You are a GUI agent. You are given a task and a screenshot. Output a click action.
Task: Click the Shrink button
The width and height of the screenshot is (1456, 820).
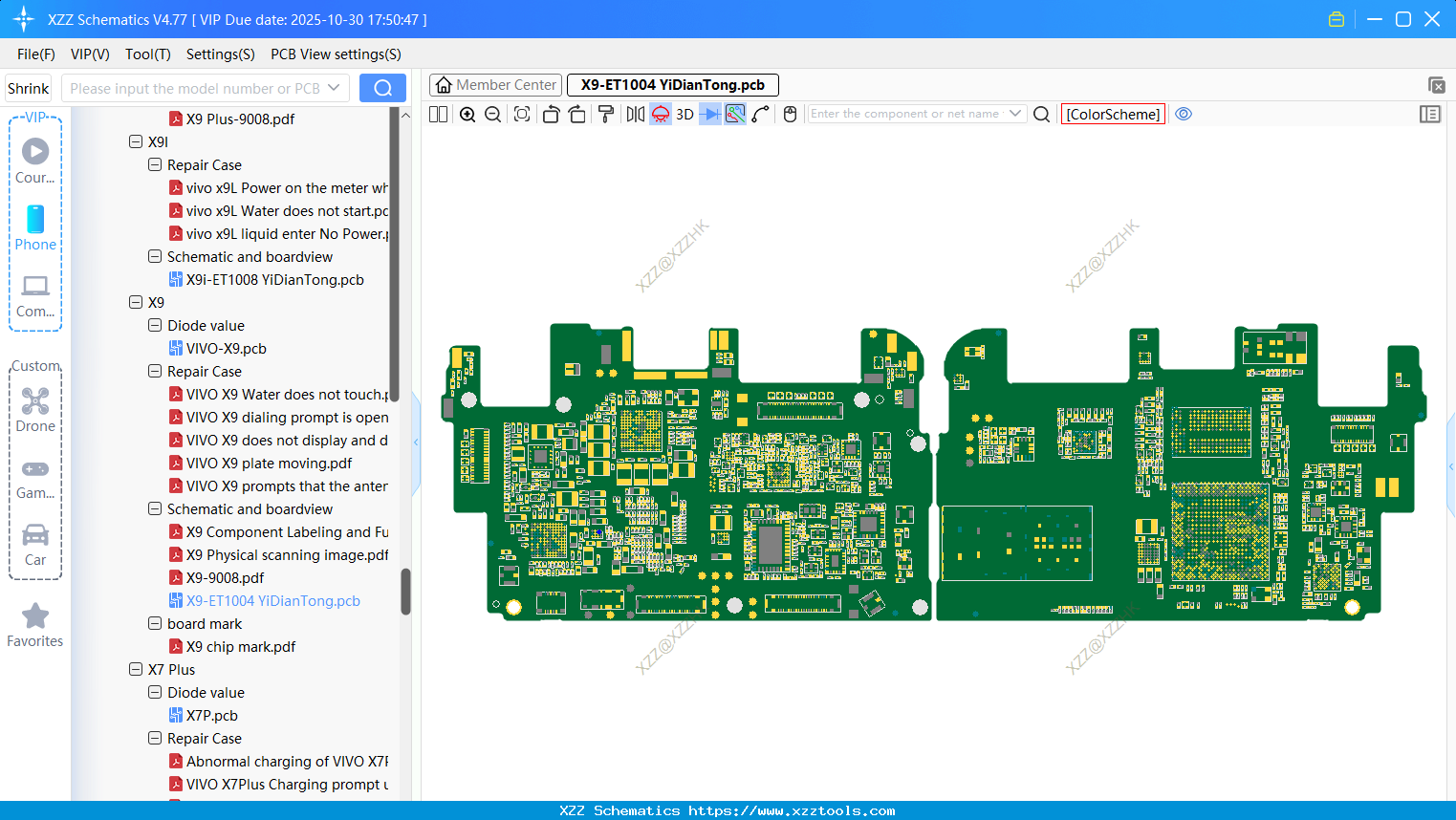pyautogui.click(x=29, y=88)
